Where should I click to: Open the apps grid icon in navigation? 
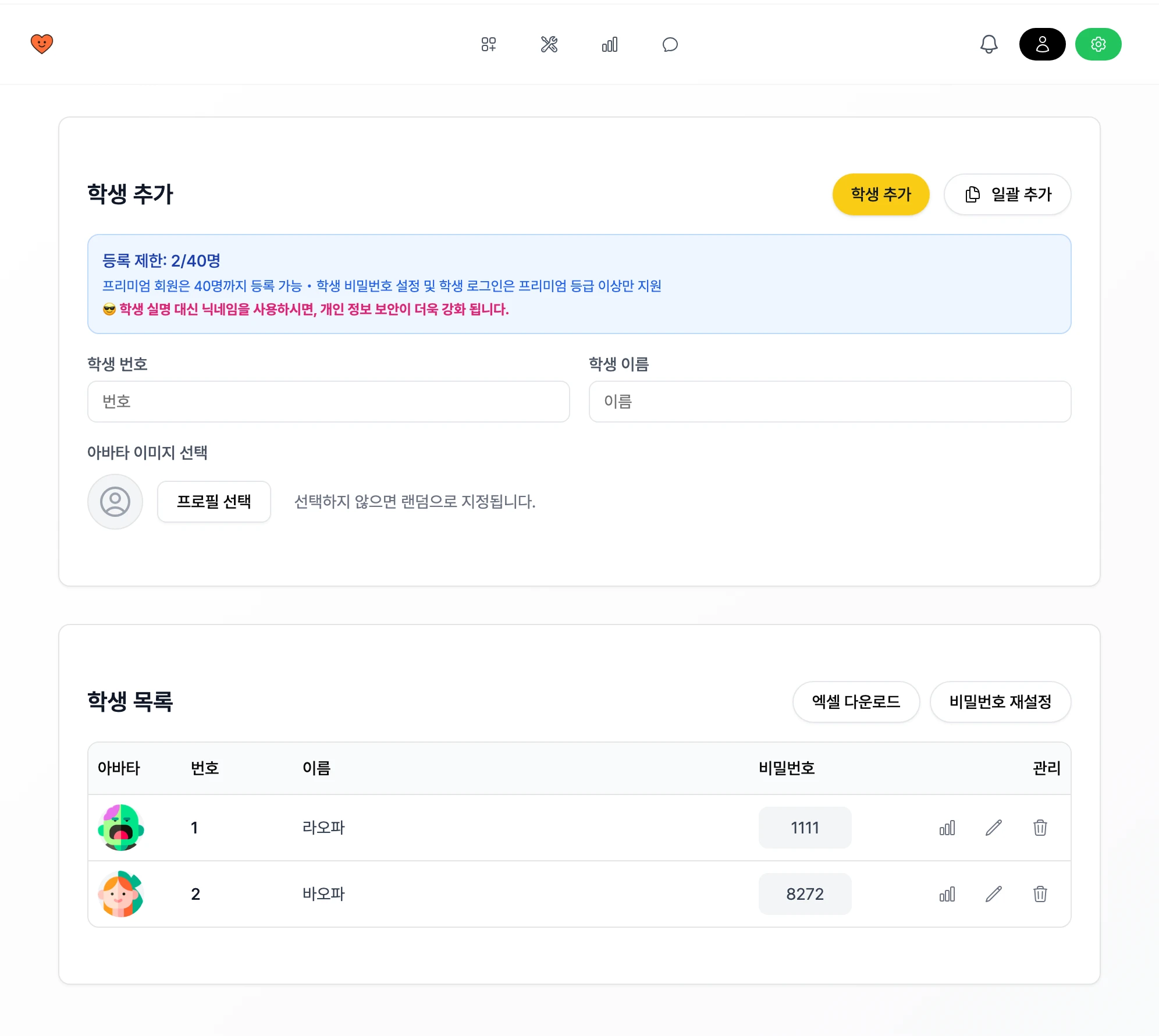click(489, 44)
